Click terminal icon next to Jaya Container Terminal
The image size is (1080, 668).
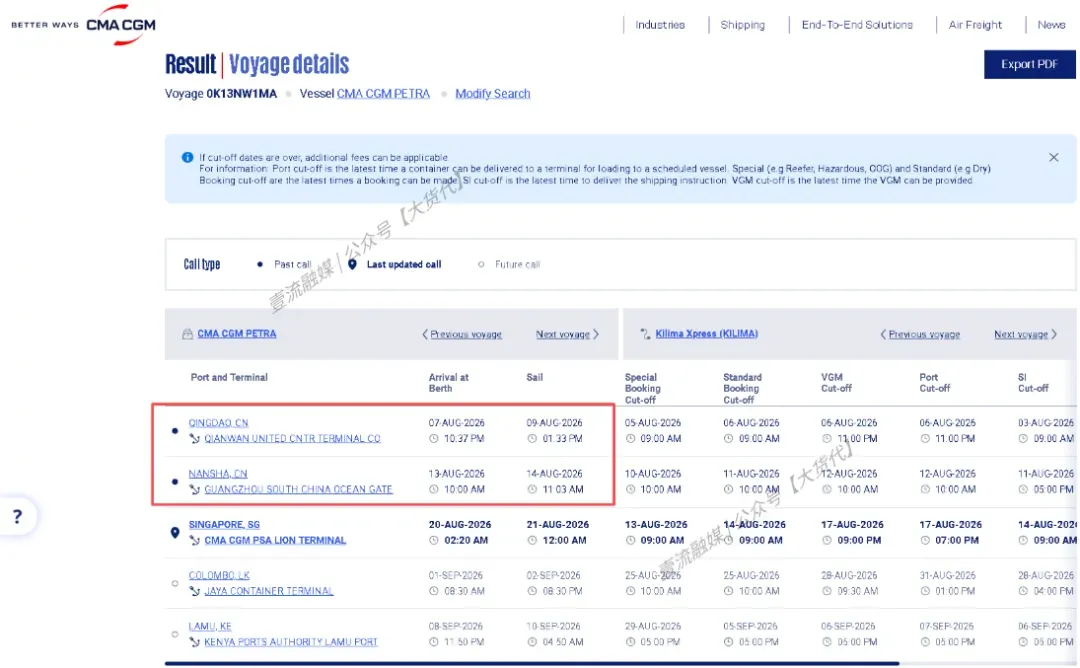pos(195,591)
